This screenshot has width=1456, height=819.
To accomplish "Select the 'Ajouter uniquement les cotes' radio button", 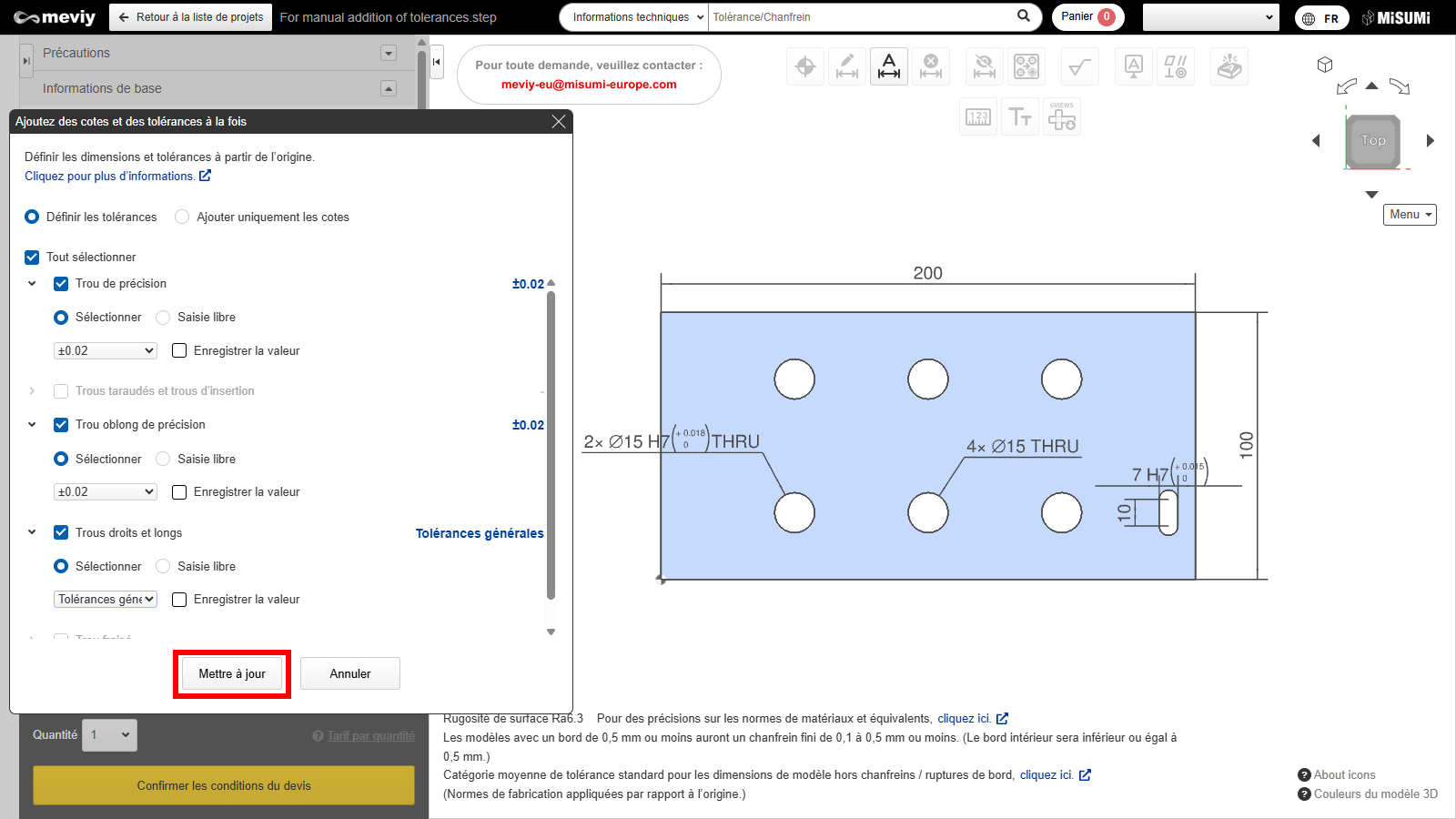I will (182, 217).
